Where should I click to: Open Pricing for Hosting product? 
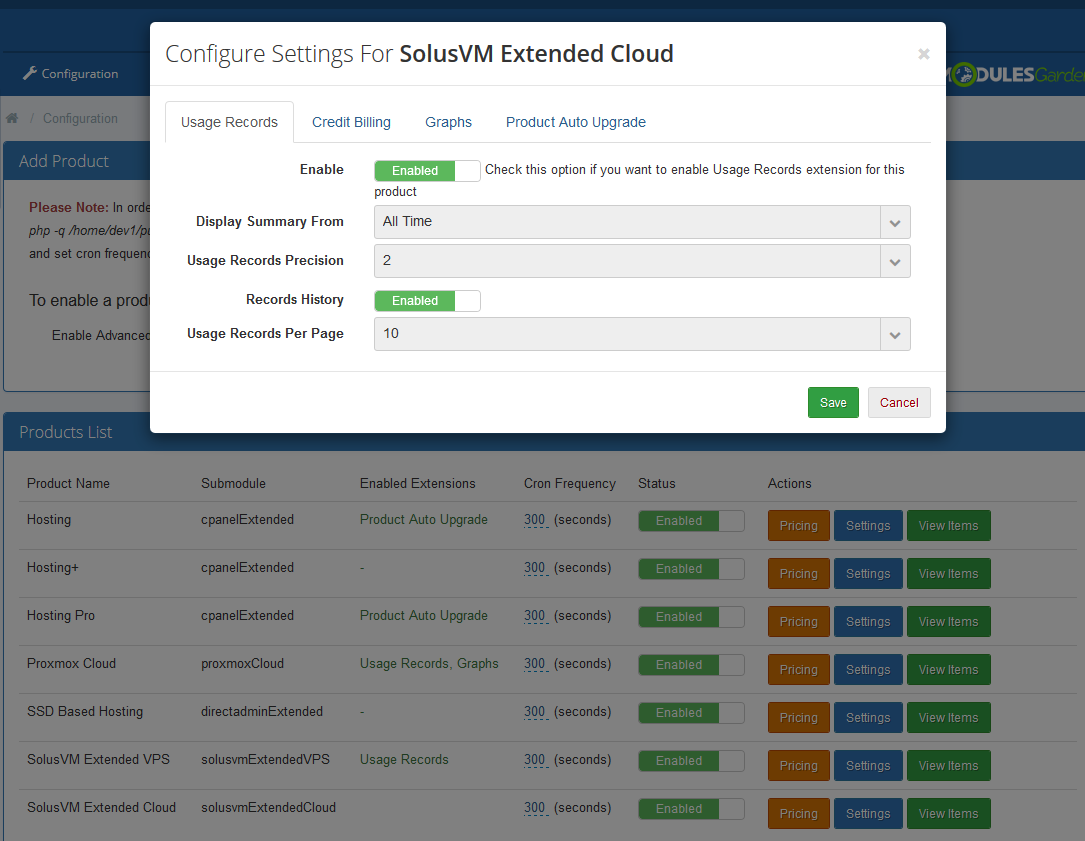pos(799,525)
